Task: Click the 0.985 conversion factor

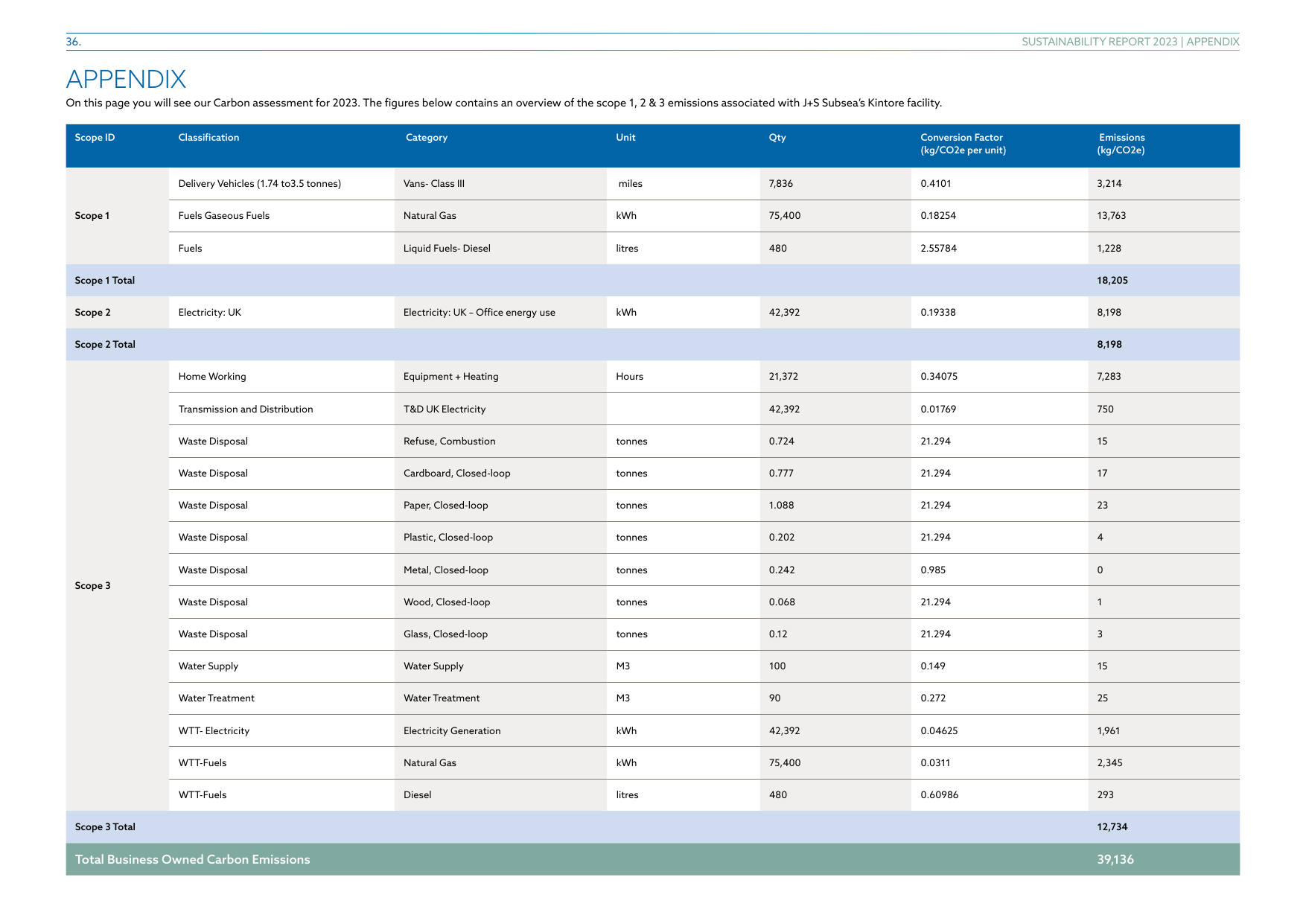Action: pyautogui.click(x=933, y=570)
